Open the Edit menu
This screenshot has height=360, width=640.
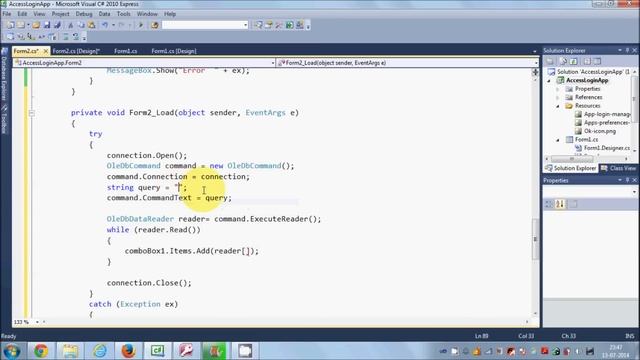pyautogui.click(x=22, y=14)
